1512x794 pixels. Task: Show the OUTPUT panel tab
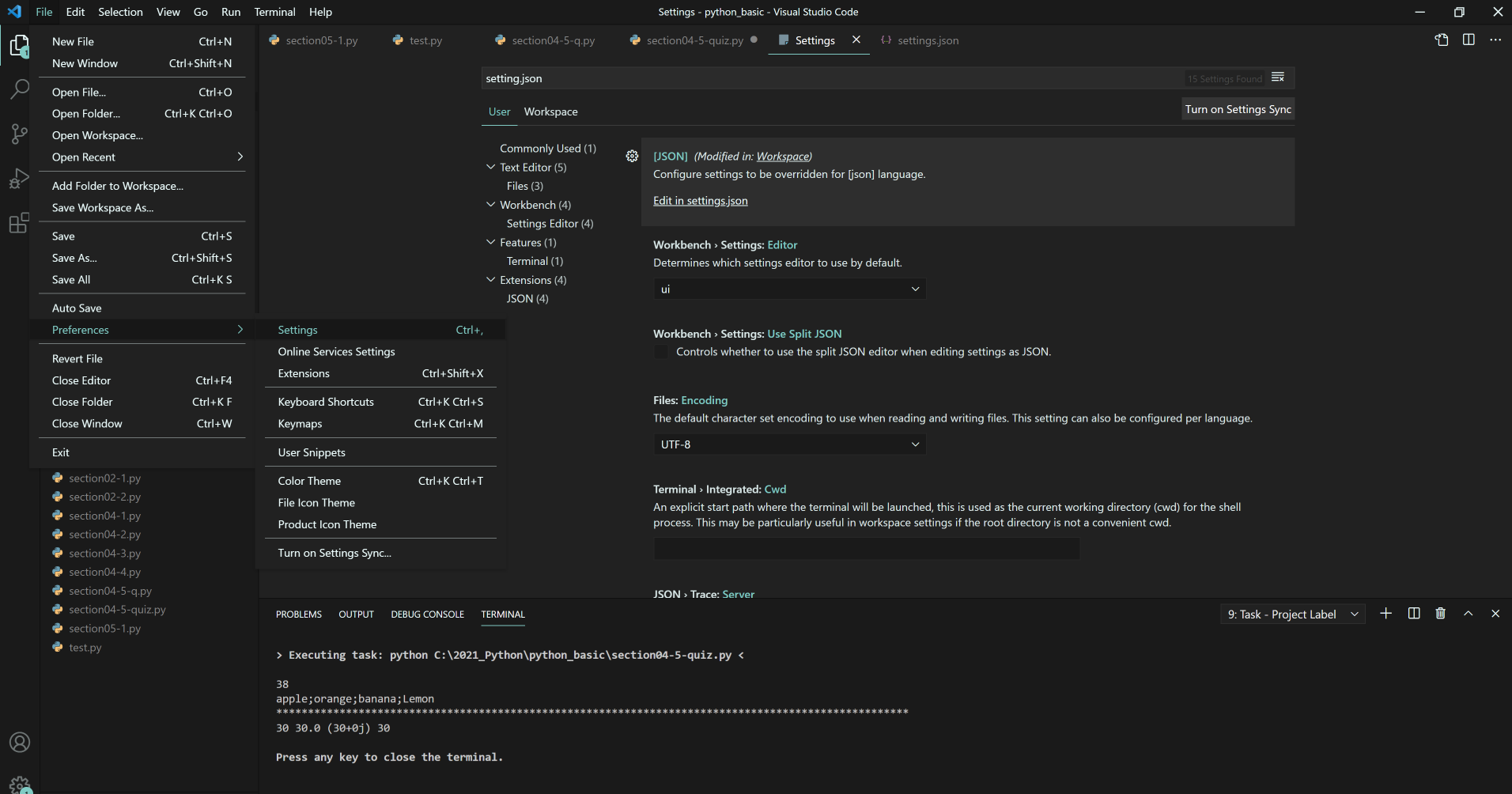coord(356,614)
